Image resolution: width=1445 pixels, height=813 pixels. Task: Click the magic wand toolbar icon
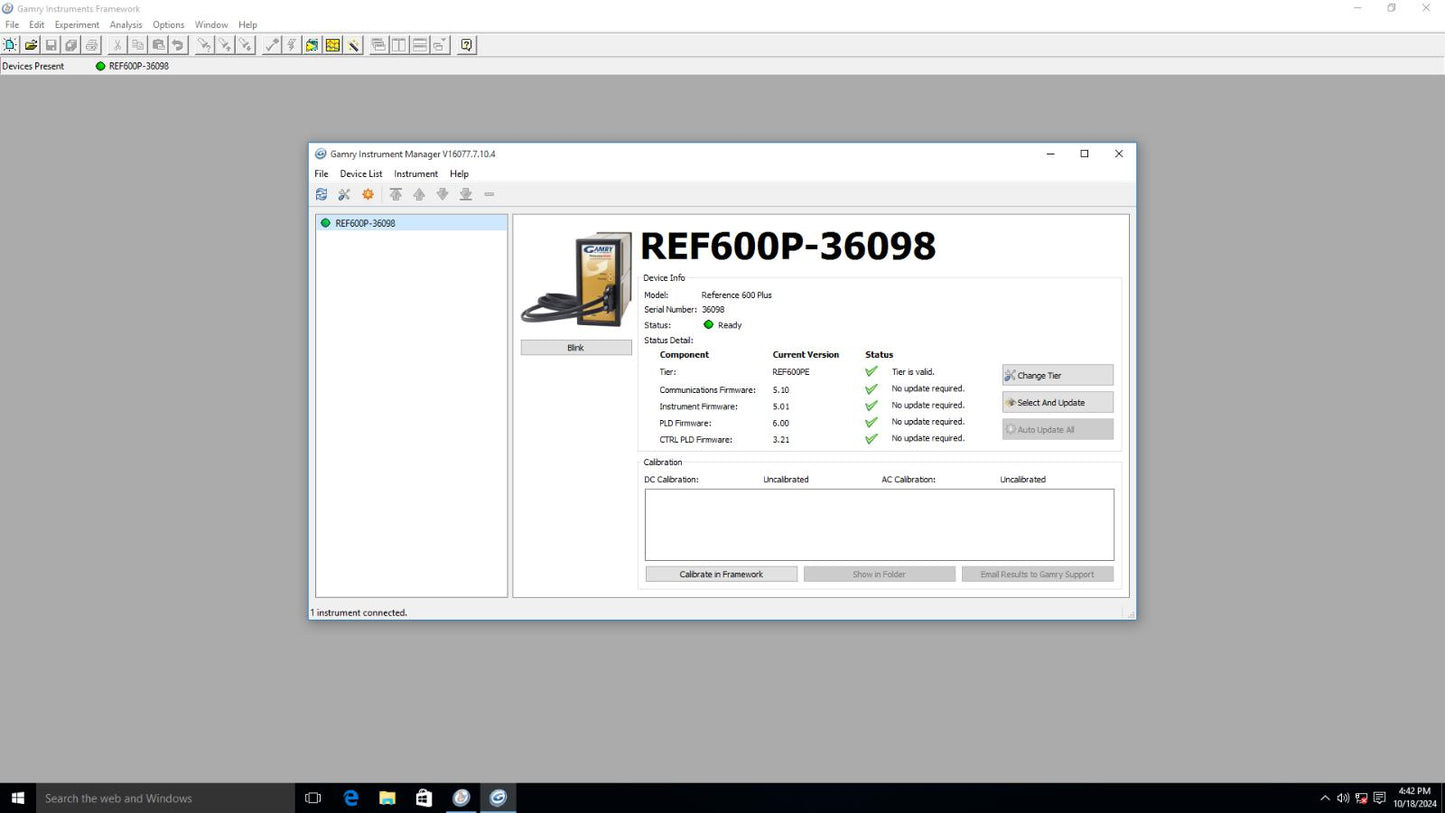pyautogui.click(x=353, y=45)
